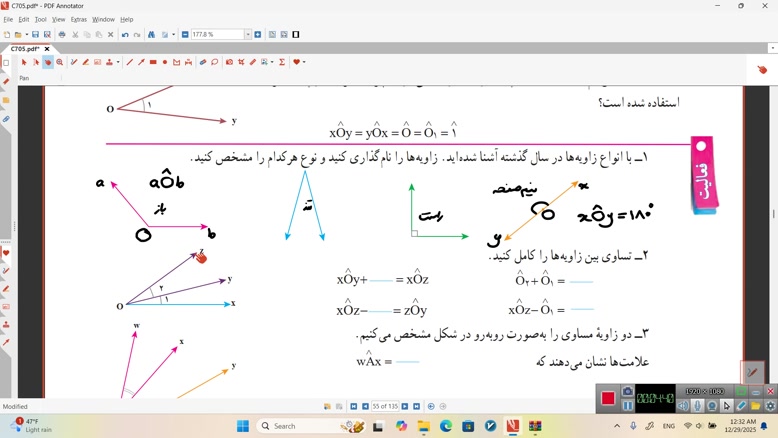The image size is (778, 438).
Task: Open the Extras menu
Action: coord(78,19)
